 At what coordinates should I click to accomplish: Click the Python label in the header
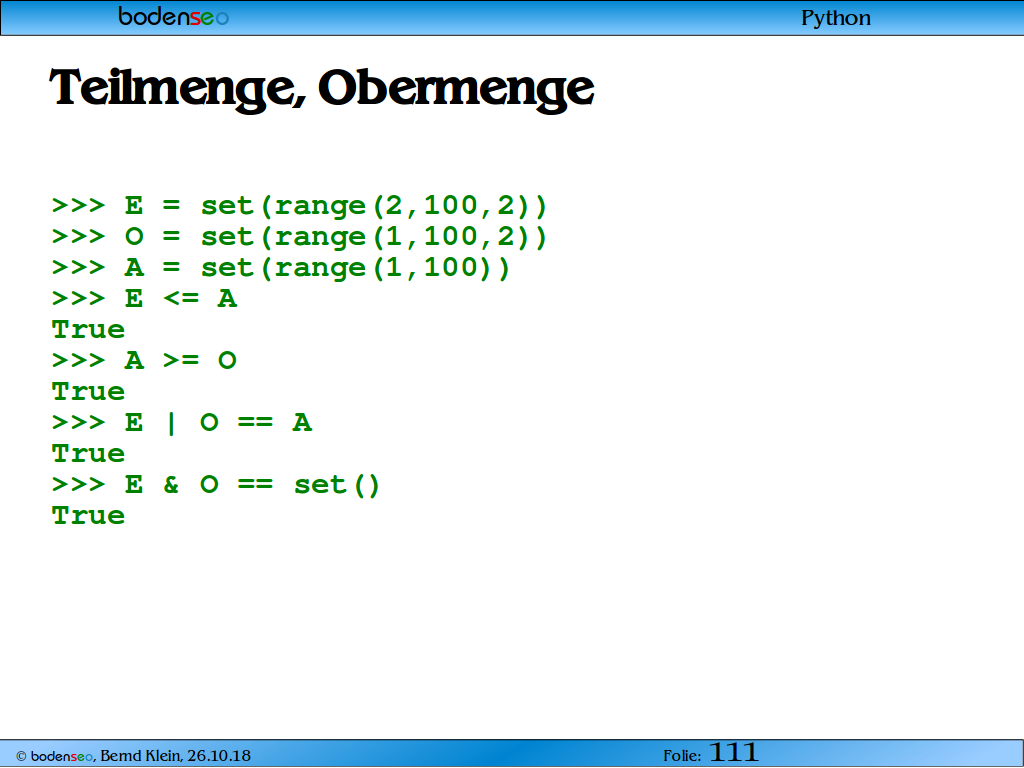click(836, 18)
